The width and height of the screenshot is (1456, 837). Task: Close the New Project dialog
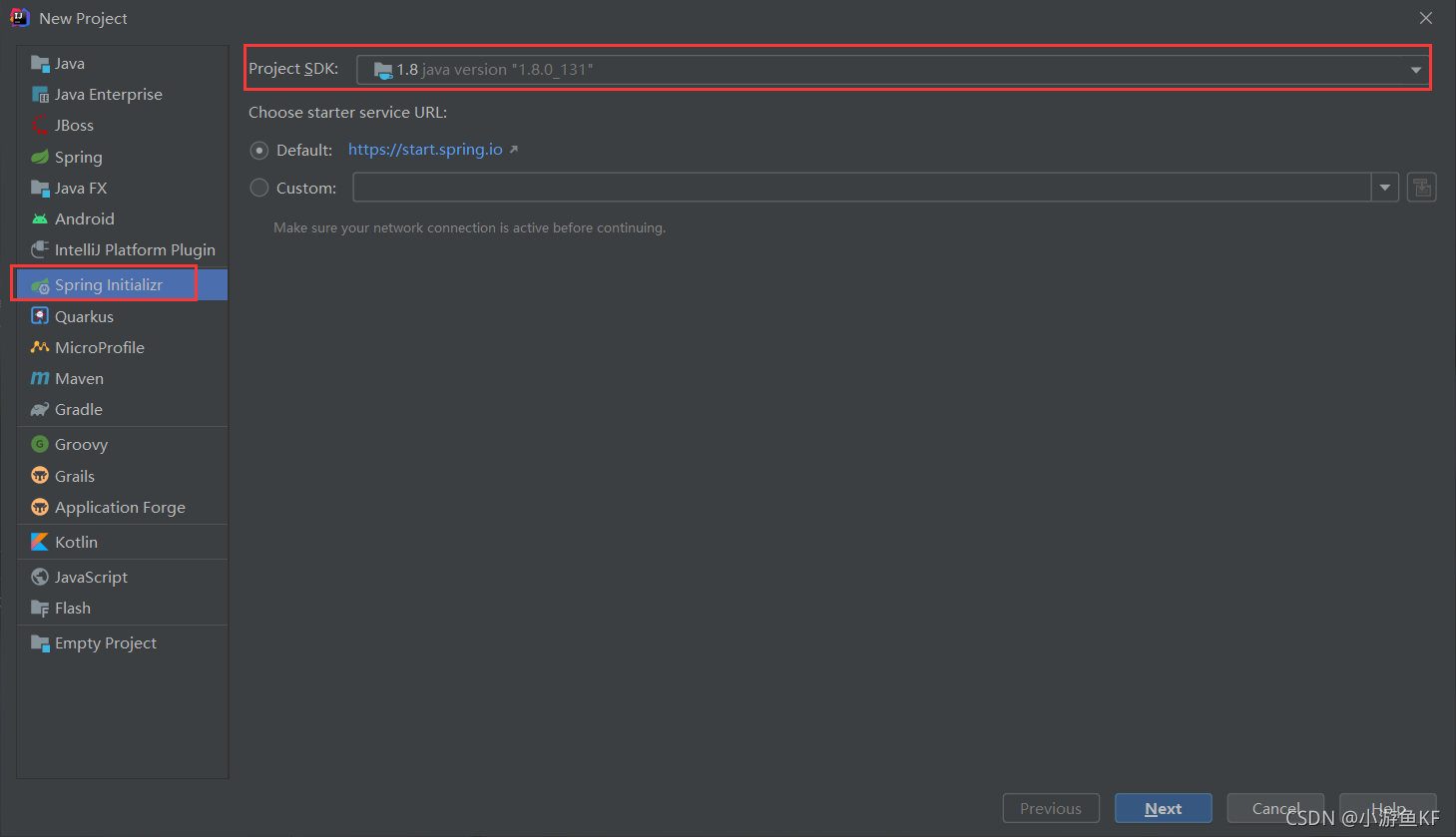pyautogui.click(x=1426, y=18)
